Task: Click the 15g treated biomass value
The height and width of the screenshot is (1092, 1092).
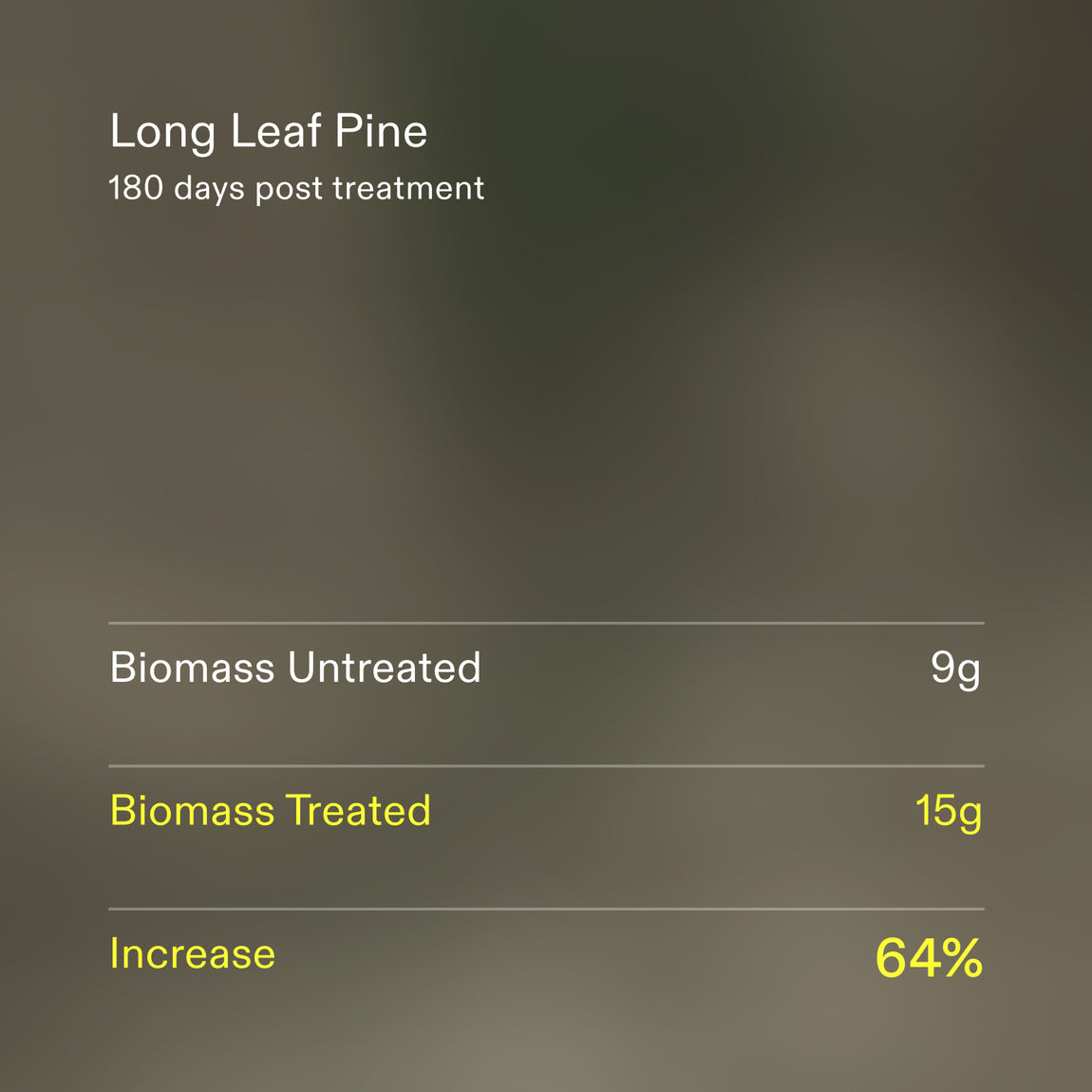Action: (949, 813)
